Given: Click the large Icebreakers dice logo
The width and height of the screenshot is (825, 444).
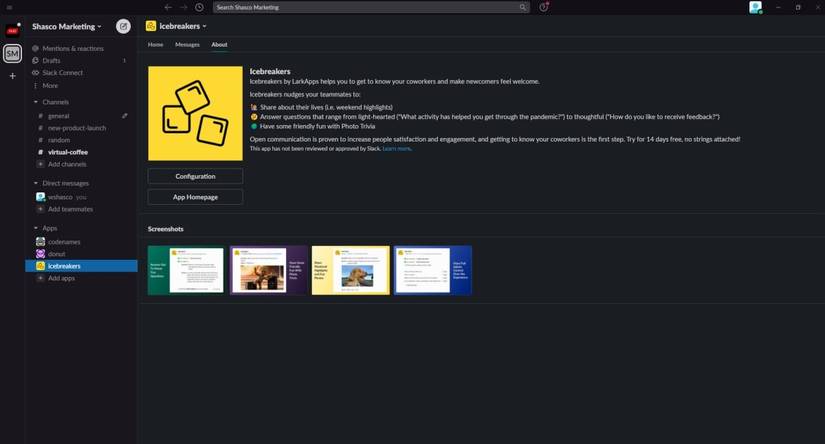Looking at the screenshot, I should pyautogui.click(x=195, y=113).
